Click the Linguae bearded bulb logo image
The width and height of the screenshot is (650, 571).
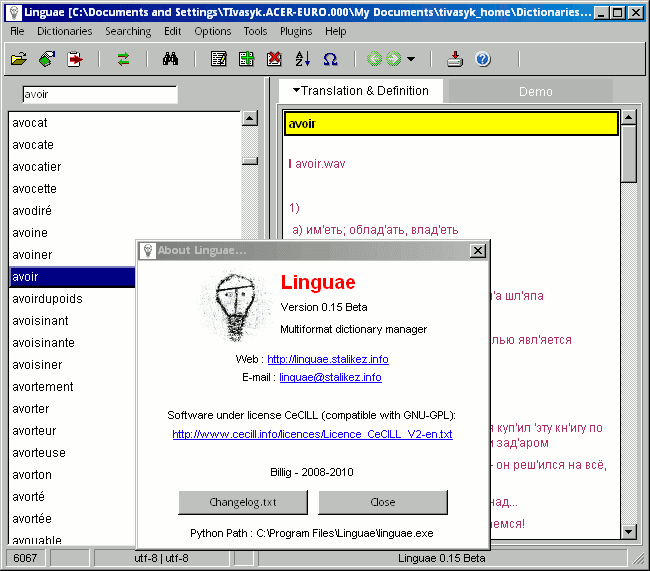pos(234,305)
